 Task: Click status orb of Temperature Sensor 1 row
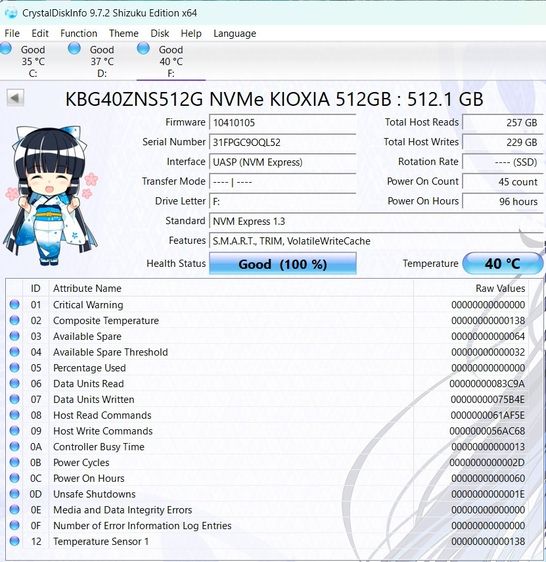14,541
